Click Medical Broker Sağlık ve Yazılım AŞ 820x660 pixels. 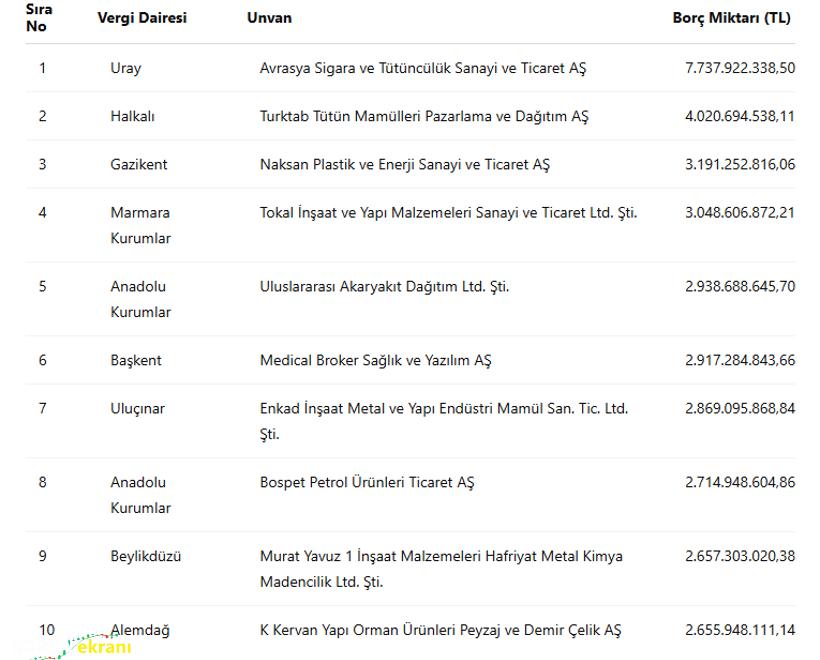coord(375,360)
